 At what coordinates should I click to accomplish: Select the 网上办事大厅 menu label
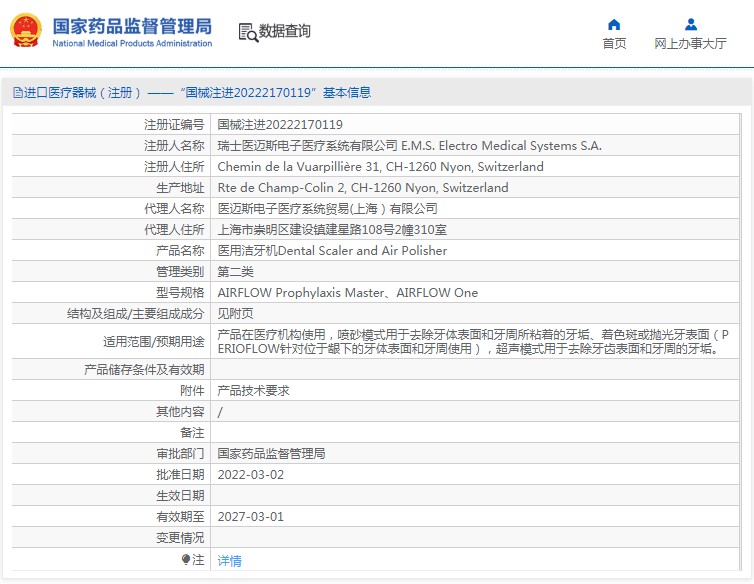[690, 44]
